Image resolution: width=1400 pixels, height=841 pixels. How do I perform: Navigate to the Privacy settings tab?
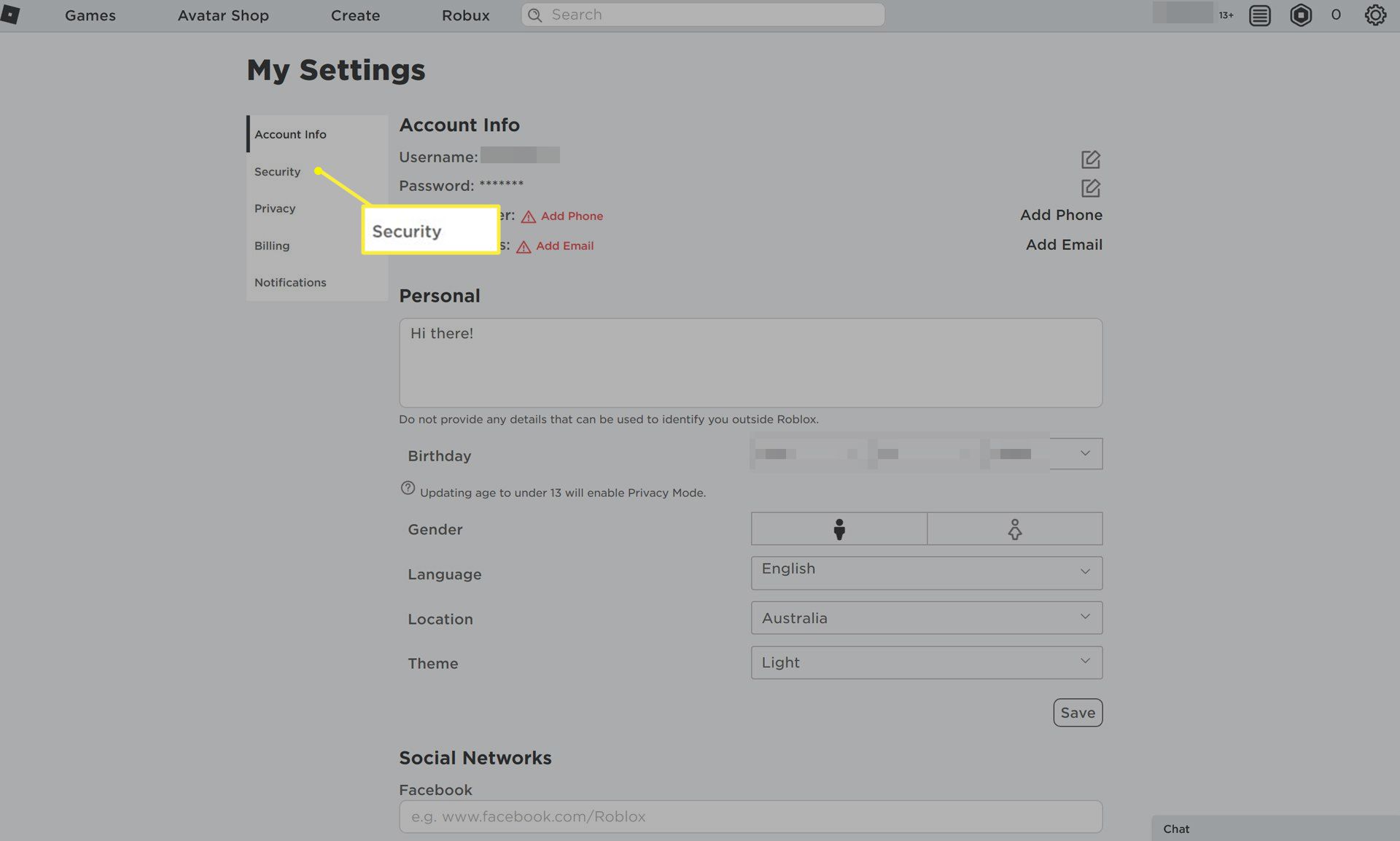(x=274, y=208)
